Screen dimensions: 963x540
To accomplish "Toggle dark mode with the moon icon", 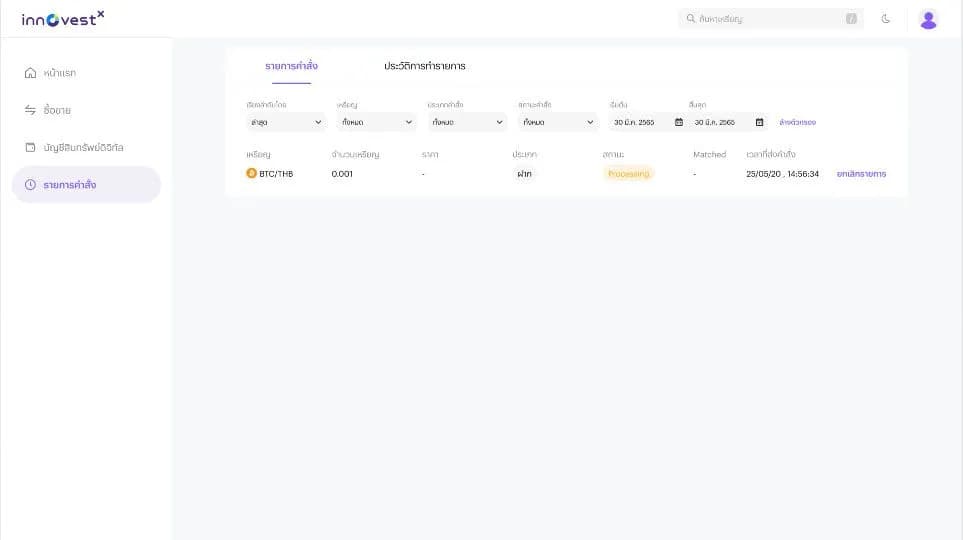I will coord(886,19).
